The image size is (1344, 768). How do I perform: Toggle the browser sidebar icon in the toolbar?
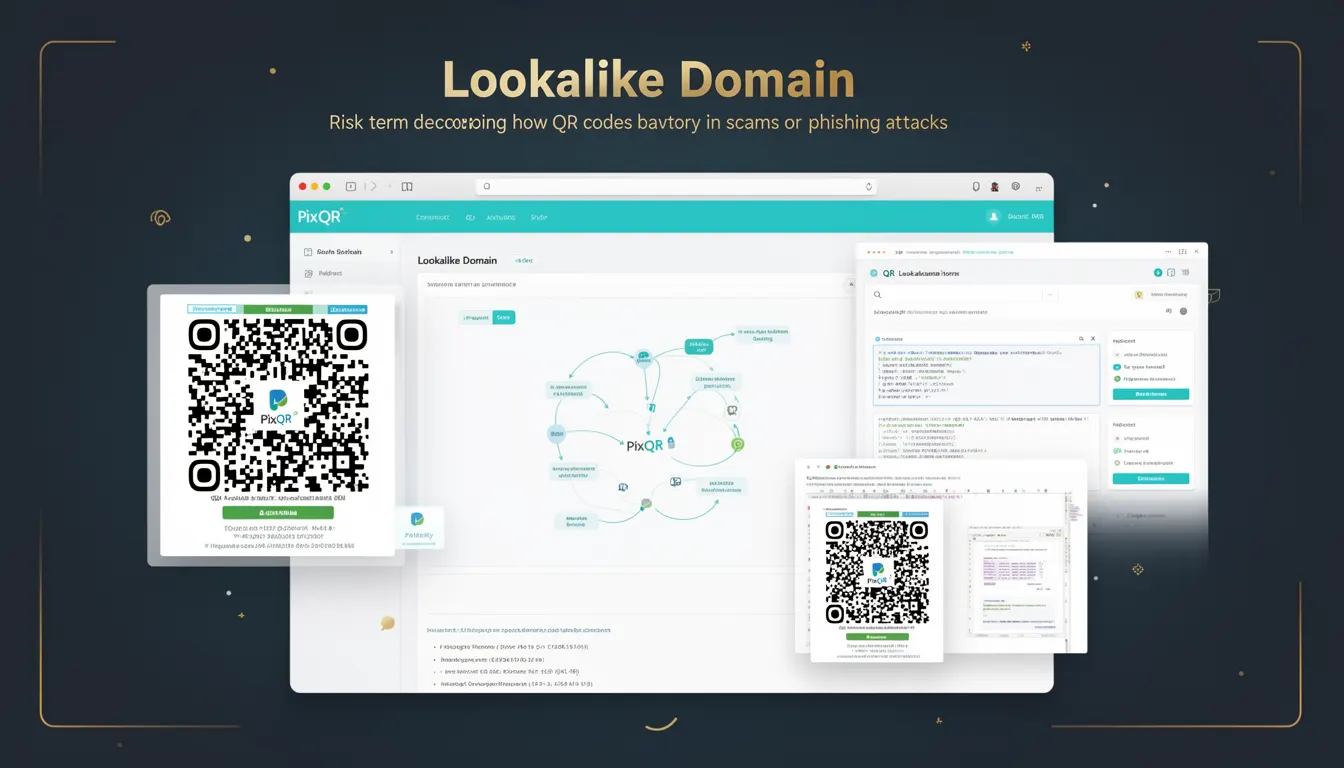(x=351, y=186)
